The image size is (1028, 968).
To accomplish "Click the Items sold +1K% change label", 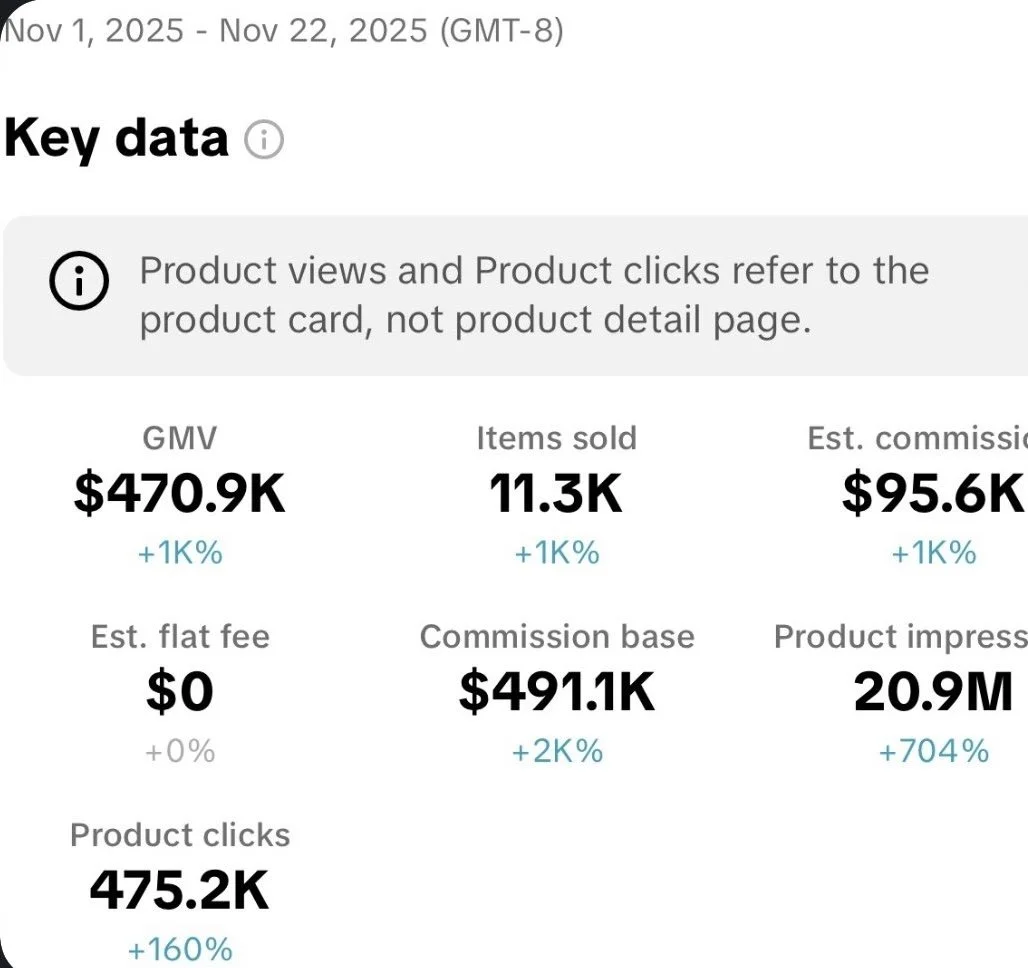I will (556, 552).
